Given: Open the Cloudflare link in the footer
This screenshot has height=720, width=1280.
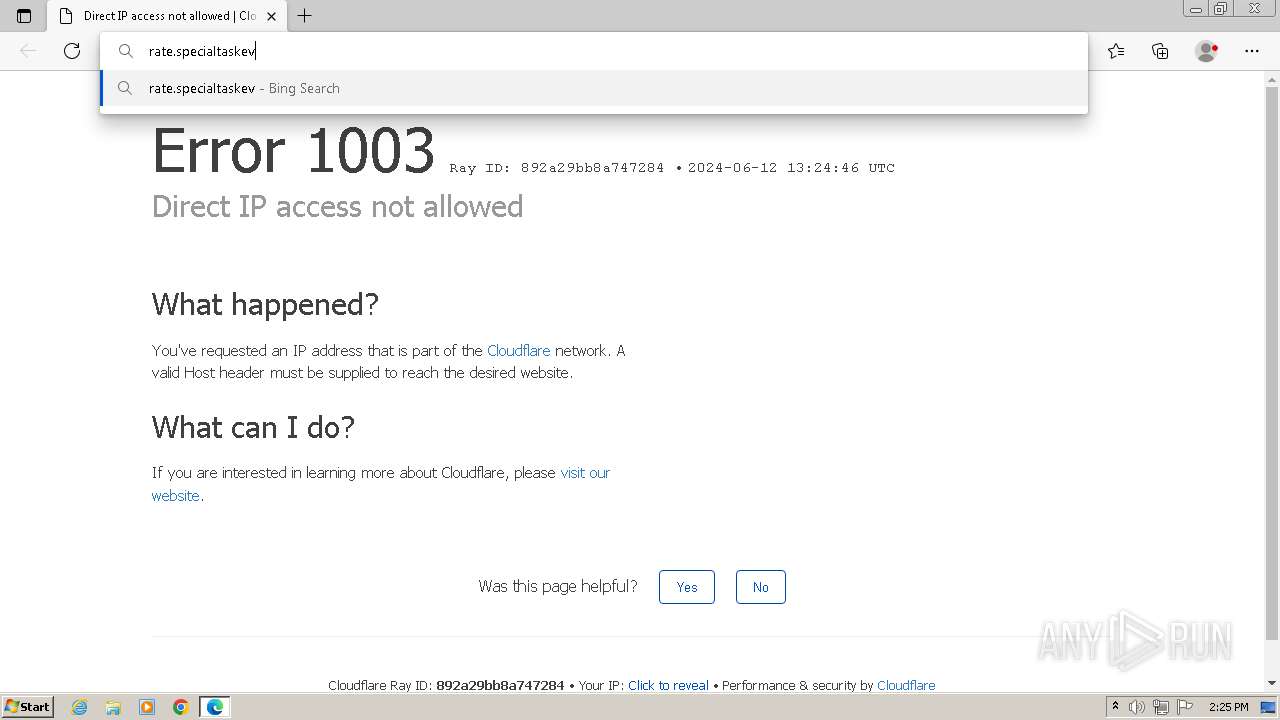Looking at the screenshot, I should (906, 685).
